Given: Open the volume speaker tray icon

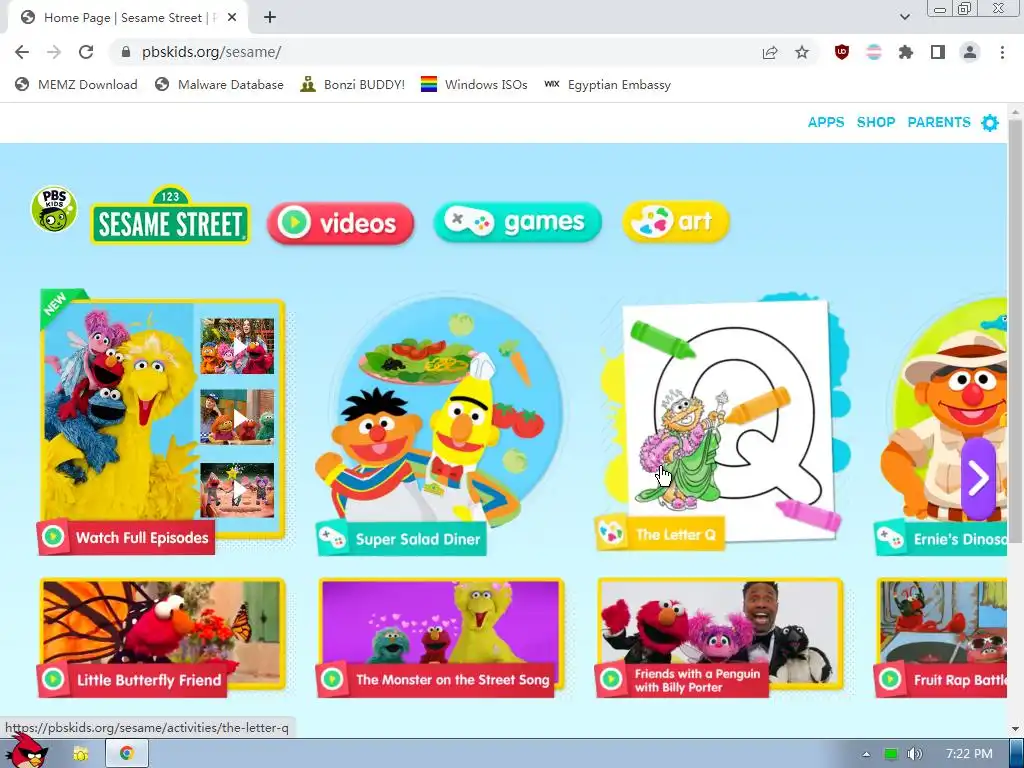Looking at the screenshot, I should pos(914,754).
